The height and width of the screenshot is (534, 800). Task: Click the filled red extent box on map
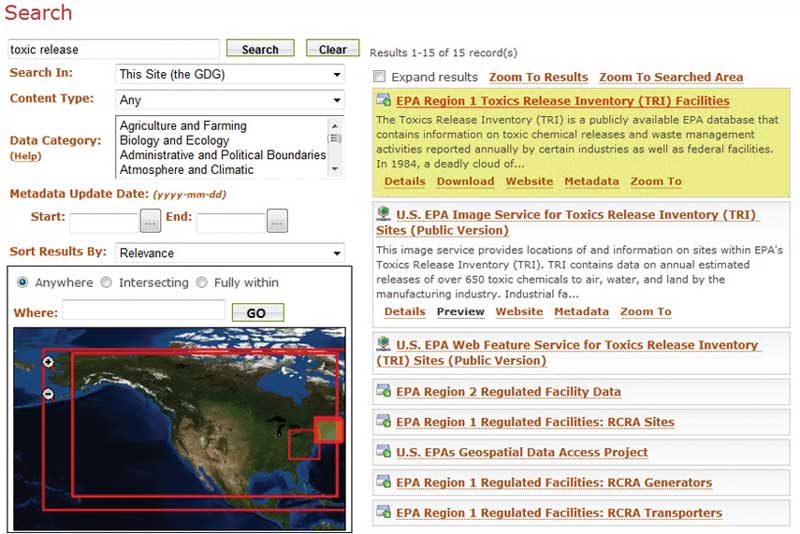coord(328,429)
